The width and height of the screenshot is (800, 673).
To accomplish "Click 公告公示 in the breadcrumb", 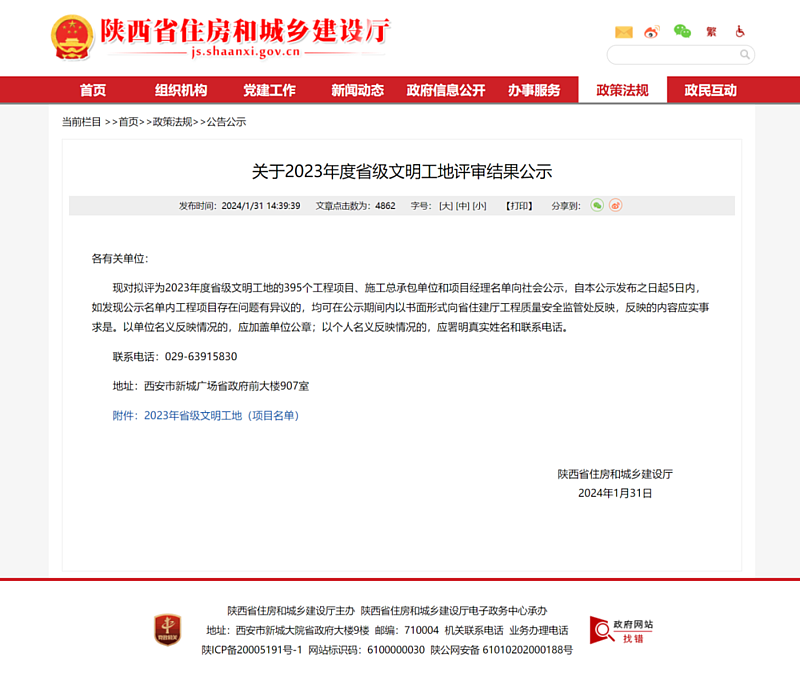I will tap(226, 122).
